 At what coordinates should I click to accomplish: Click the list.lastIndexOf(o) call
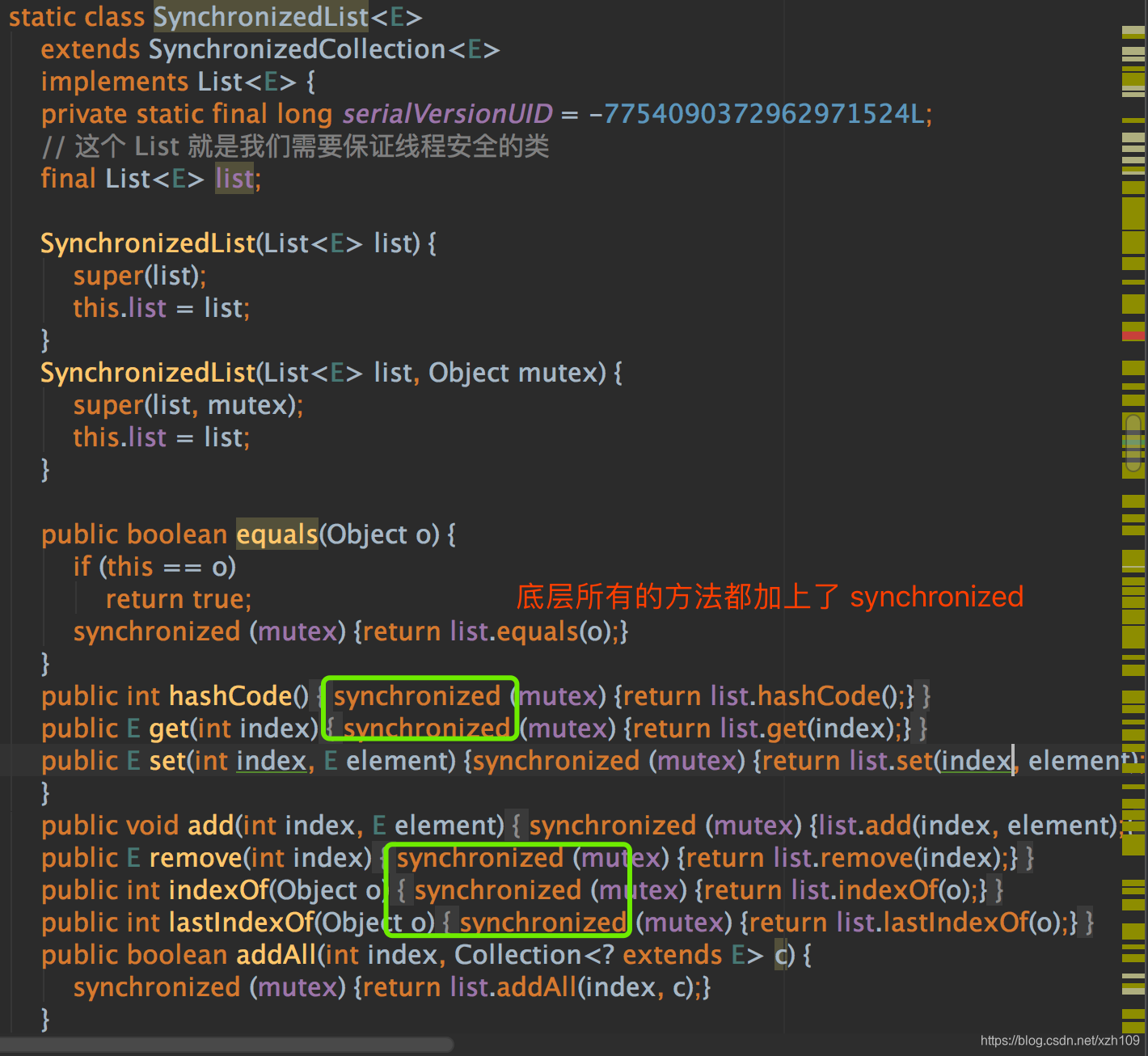[948, 923]
